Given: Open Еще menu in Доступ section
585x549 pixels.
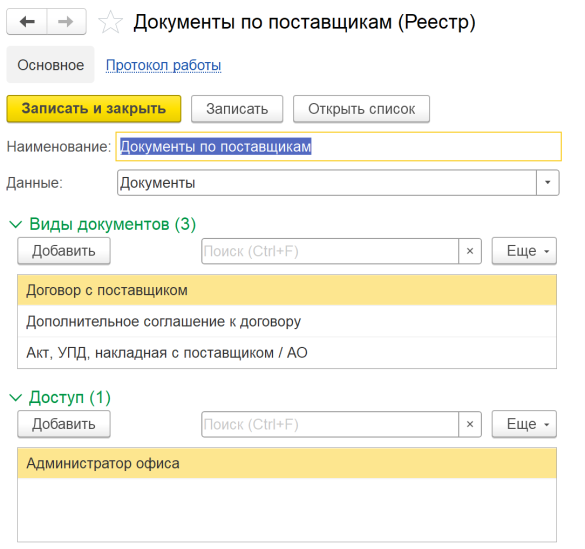Looking at the screenshot, I should [x=524, y=424].
